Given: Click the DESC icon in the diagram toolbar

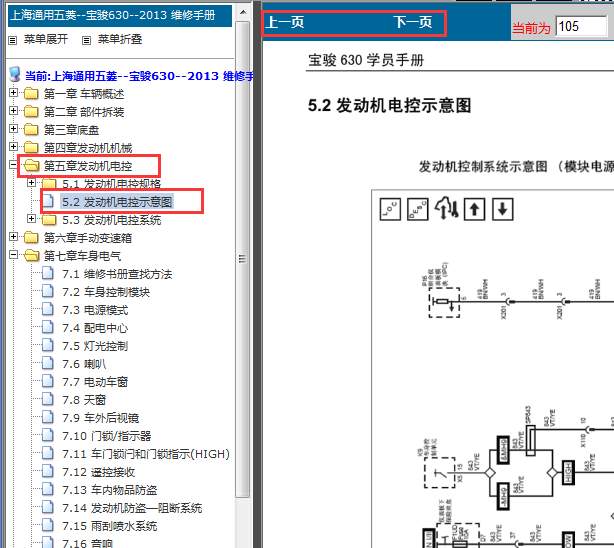Looking at the screenshot, I should [417, 209].
